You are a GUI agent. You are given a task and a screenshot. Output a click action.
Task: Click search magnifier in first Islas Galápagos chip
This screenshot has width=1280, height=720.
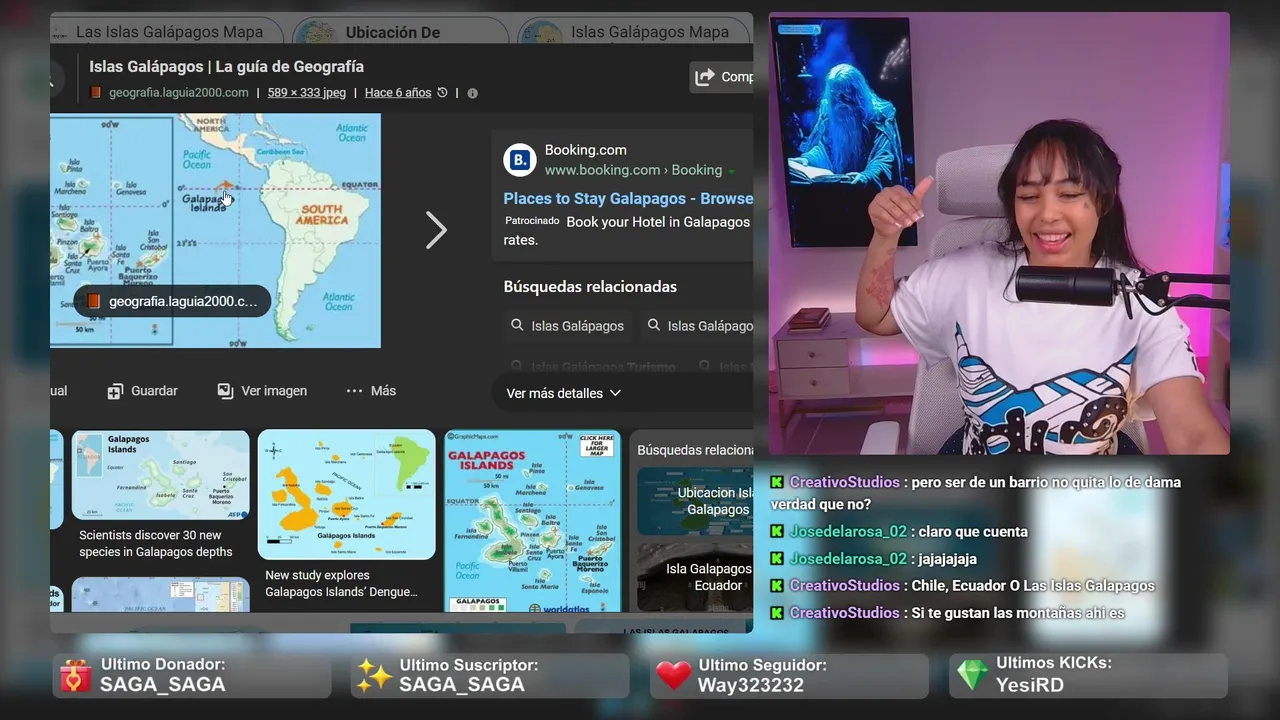coord(517,325)
